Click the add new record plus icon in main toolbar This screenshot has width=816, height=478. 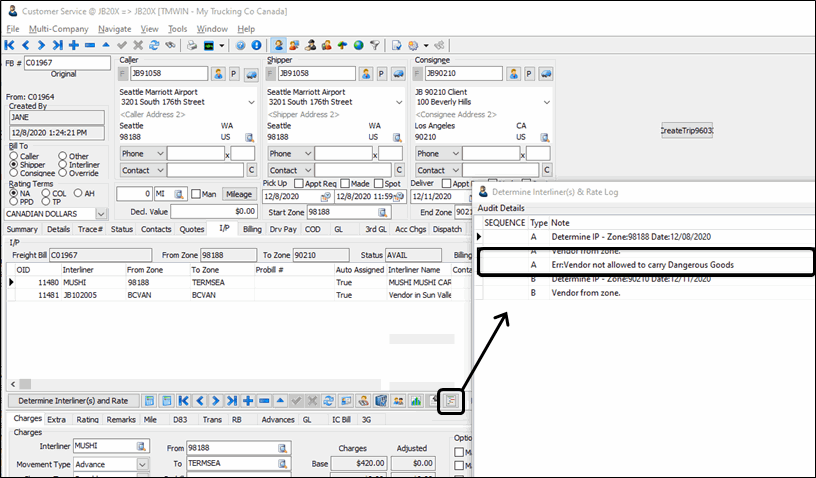[x=74, y=45]
